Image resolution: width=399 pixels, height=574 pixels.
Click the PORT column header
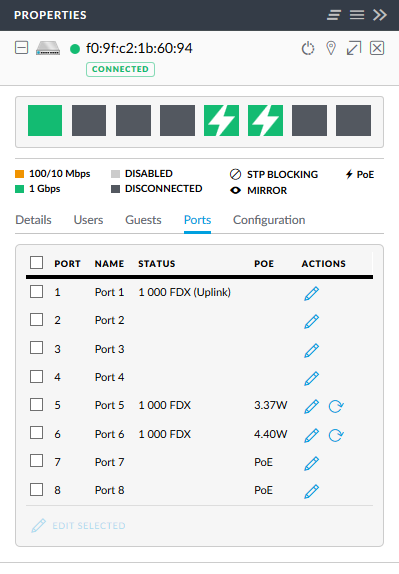pyautogui.click(x=67, y=264)
